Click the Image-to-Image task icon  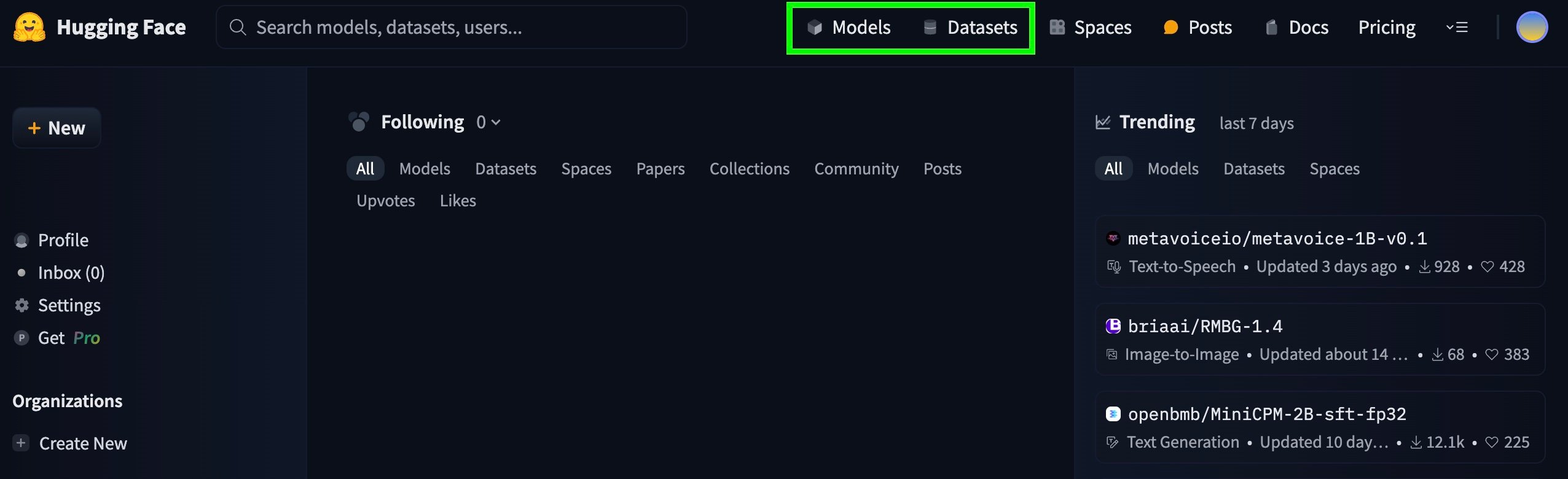(1111, 354)
